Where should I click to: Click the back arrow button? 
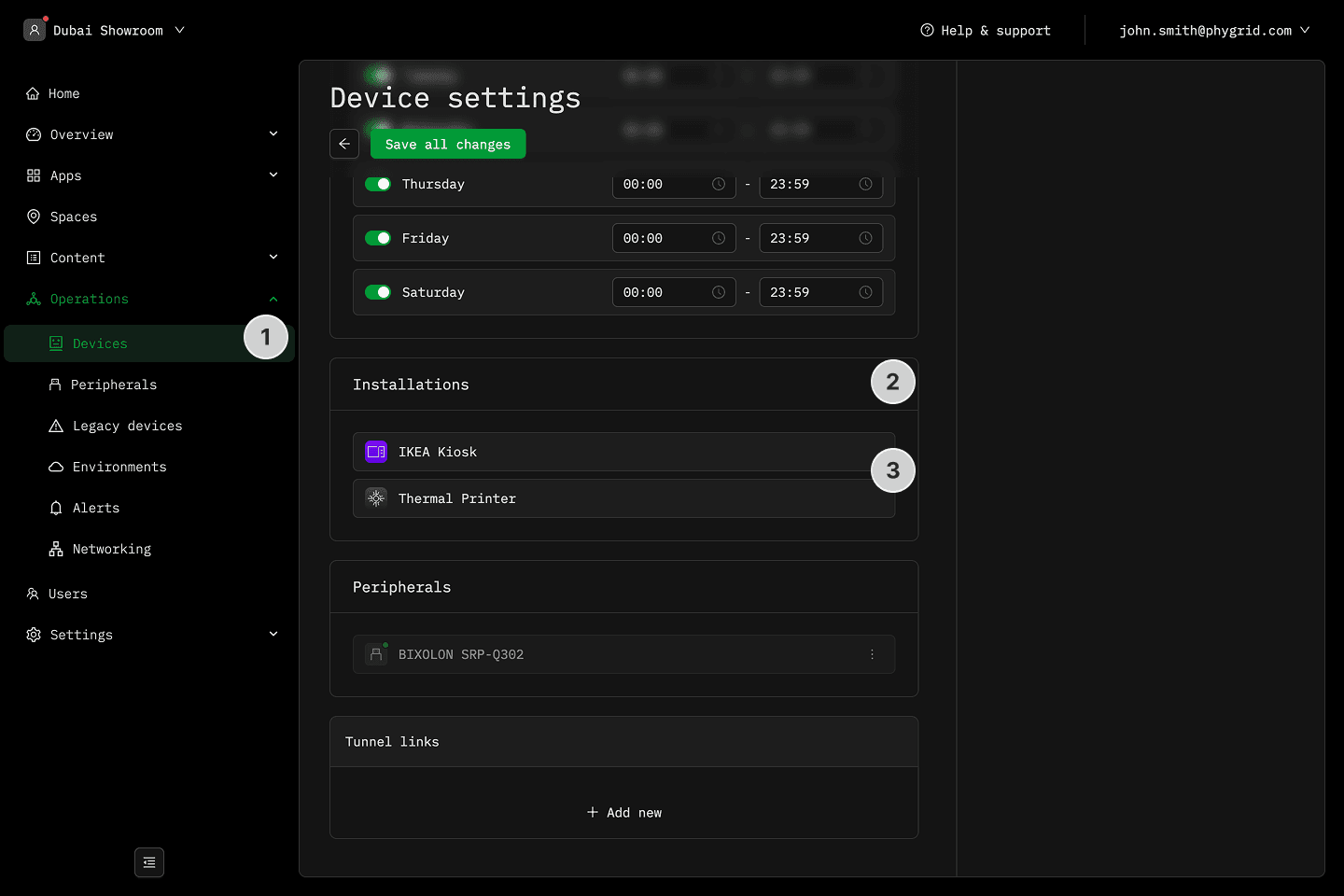344,144
